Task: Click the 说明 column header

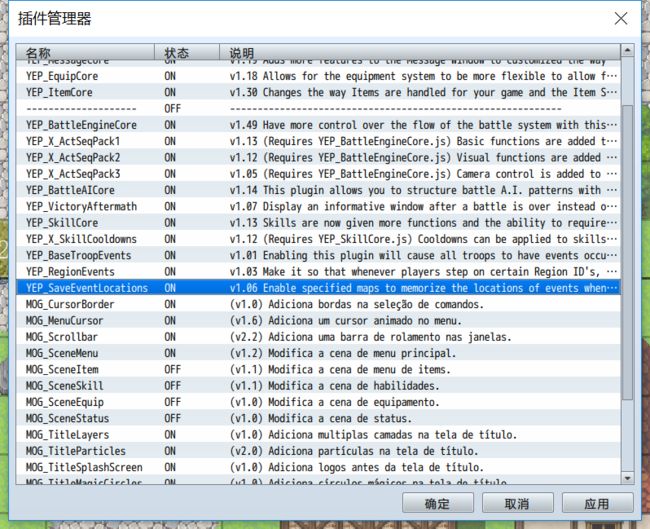Action: [420, 52]
